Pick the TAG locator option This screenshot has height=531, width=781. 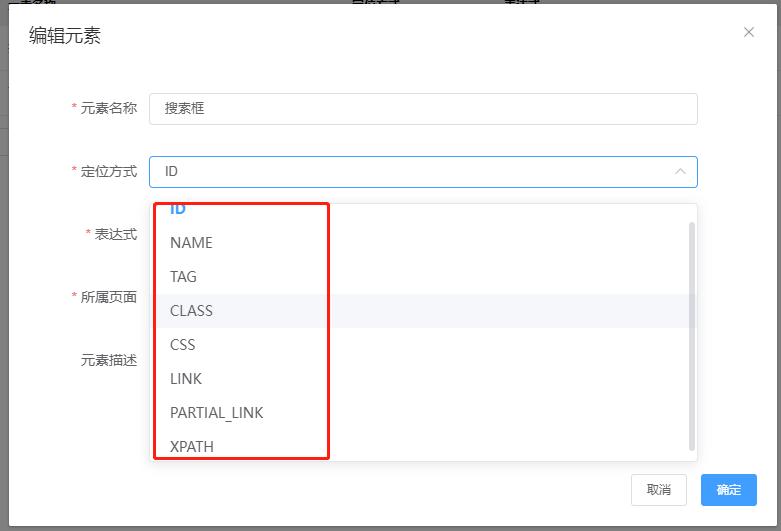[183, 277]
